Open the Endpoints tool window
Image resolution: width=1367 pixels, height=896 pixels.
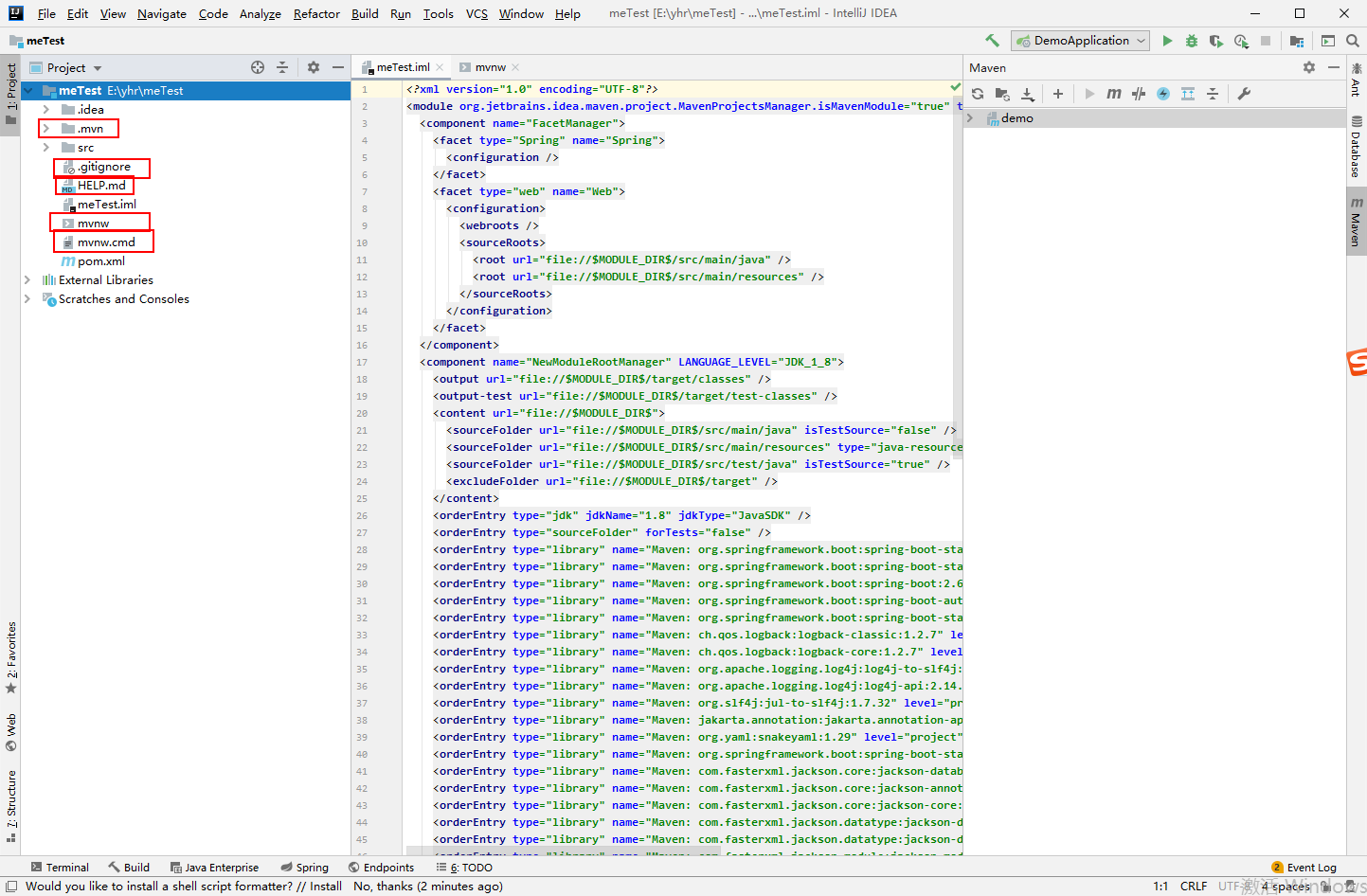381,868
